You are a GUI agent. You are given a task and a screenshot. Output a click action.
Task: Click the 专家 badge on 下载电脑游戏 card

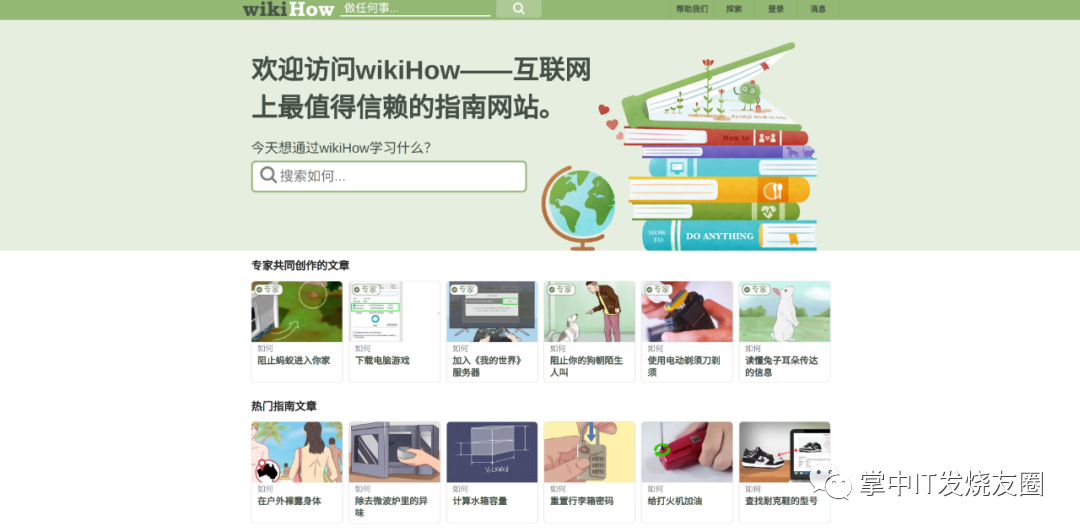[x=365, y=289]
